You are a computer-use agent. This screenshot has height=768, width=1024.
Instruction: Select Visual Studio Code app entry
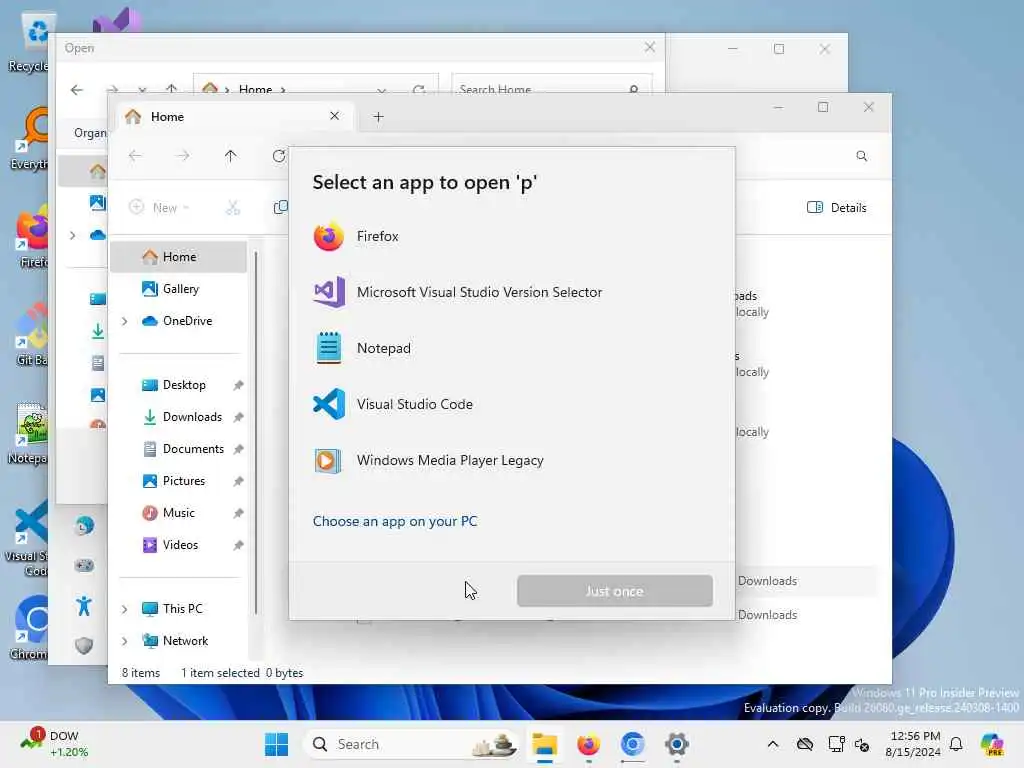(x=511, y=404)
